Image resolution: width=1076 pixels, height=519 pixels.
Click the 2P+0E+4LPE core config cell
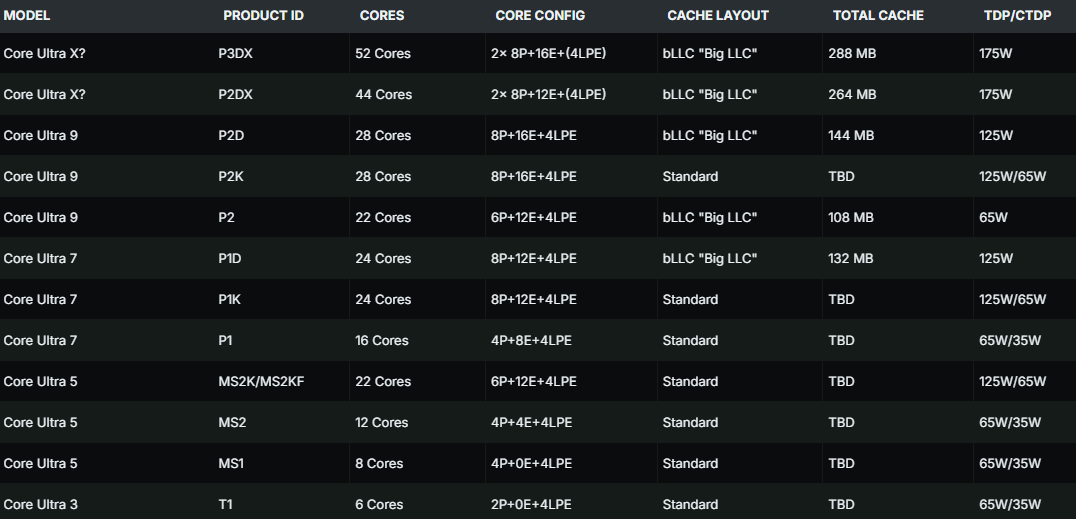(531, 504)
